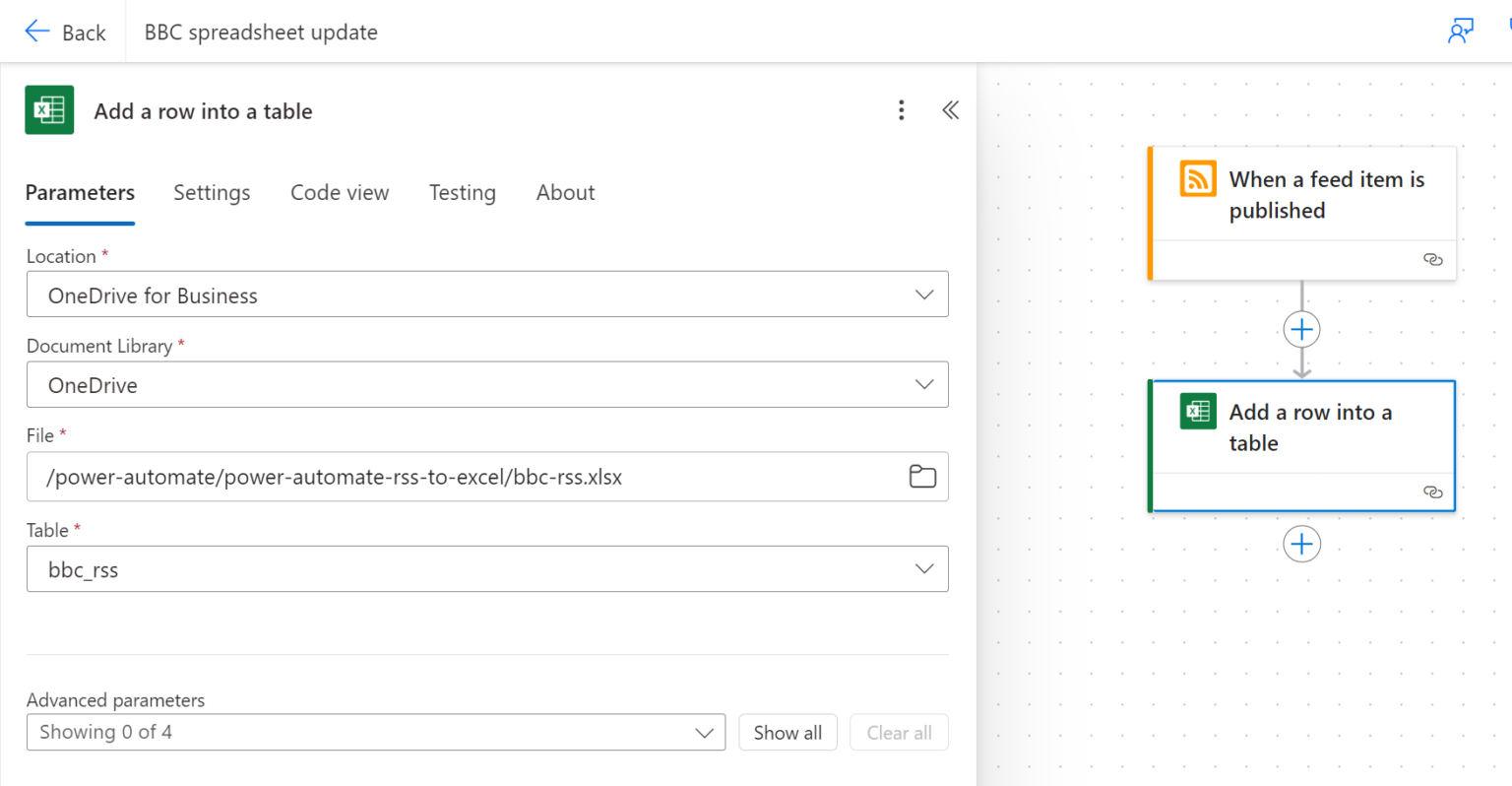1512x786 pixels.
Task: Click the Excel icon in panel header
Action: coord(49,110)
